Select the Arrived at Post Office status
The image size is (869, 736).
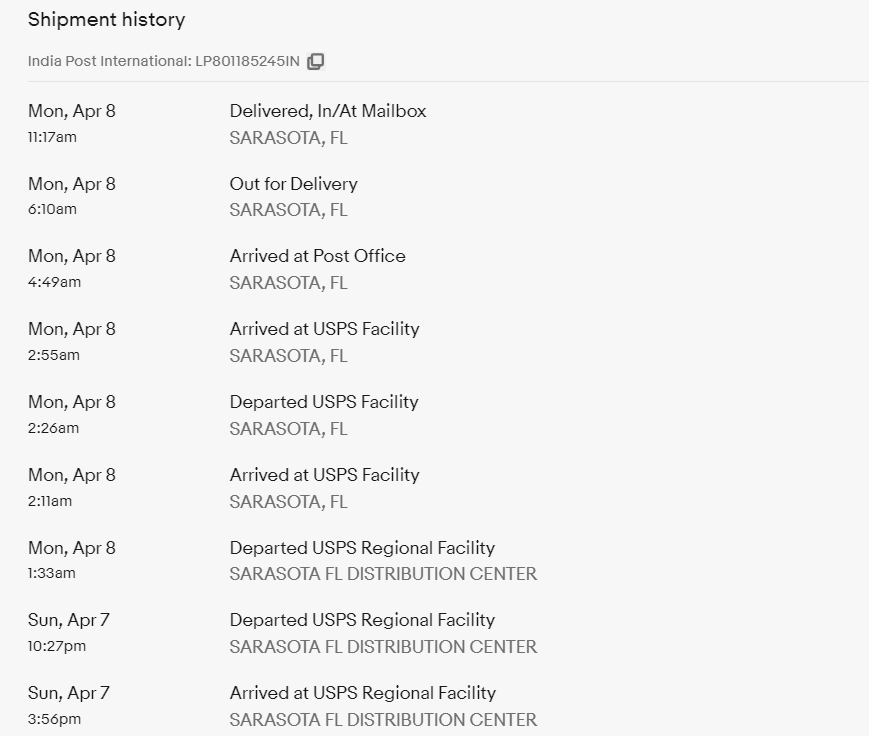pos(317,256)
